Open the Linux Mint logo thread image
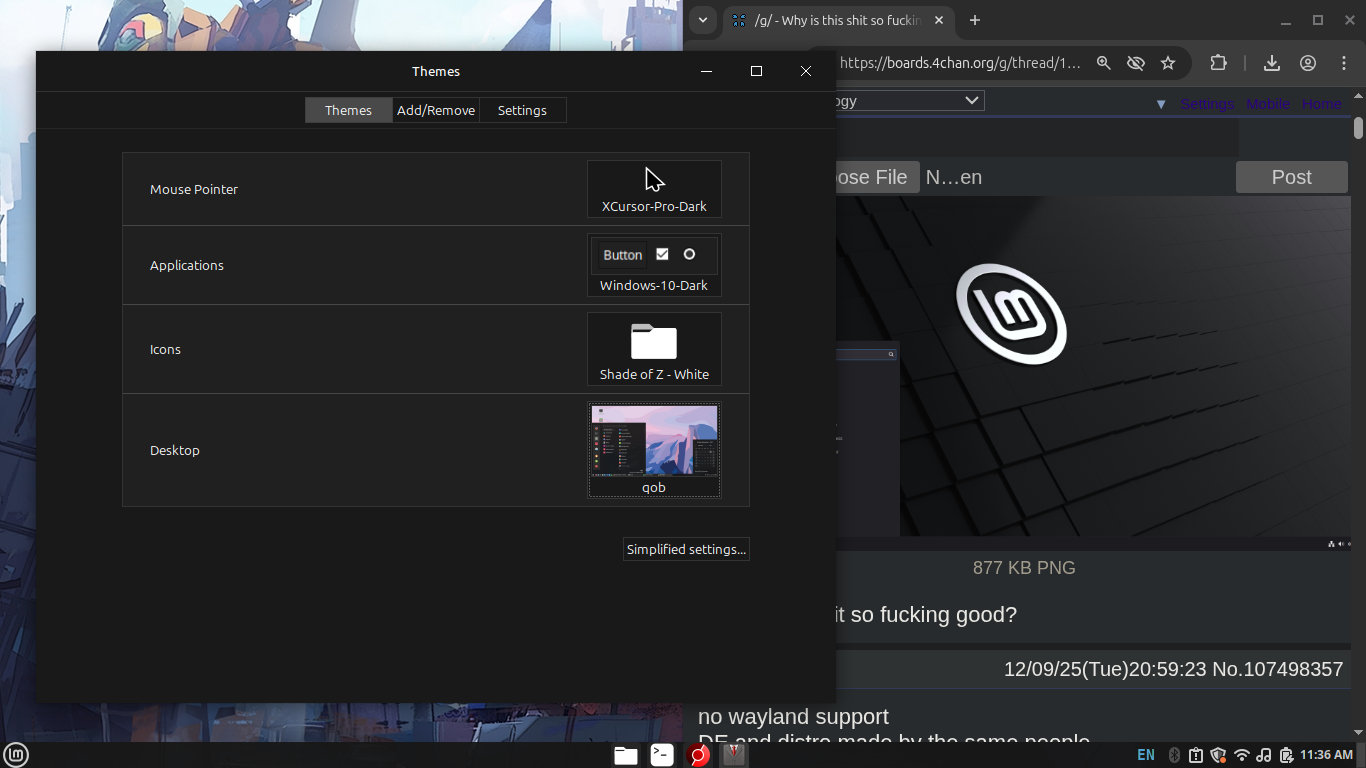Screen dimensions: 1366x768 (x=1094, y=373)
